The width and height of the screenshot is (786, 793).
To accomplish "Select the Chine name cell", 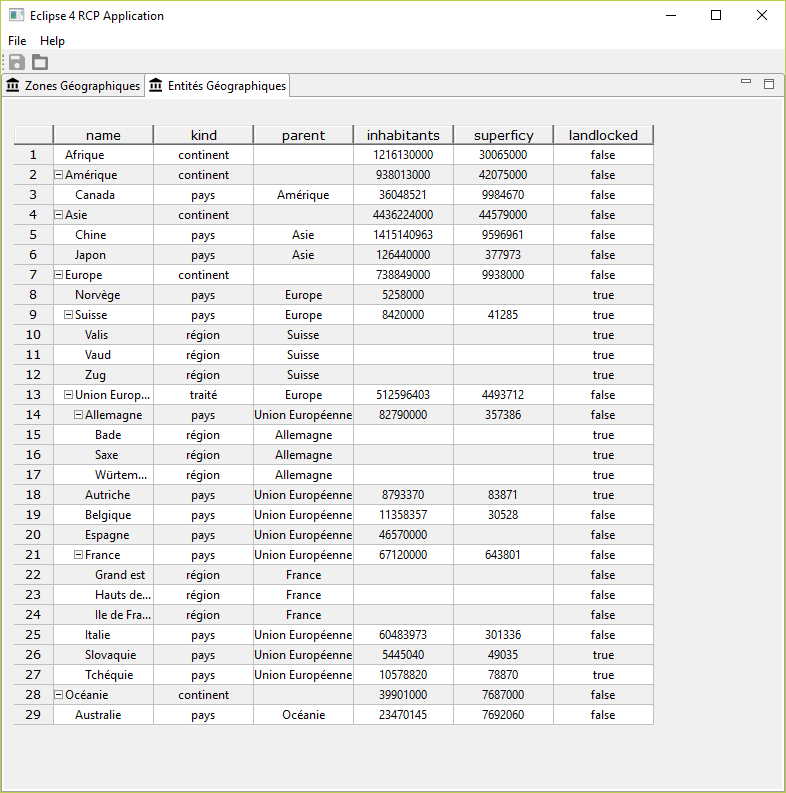I will click(x=103, y=235).
